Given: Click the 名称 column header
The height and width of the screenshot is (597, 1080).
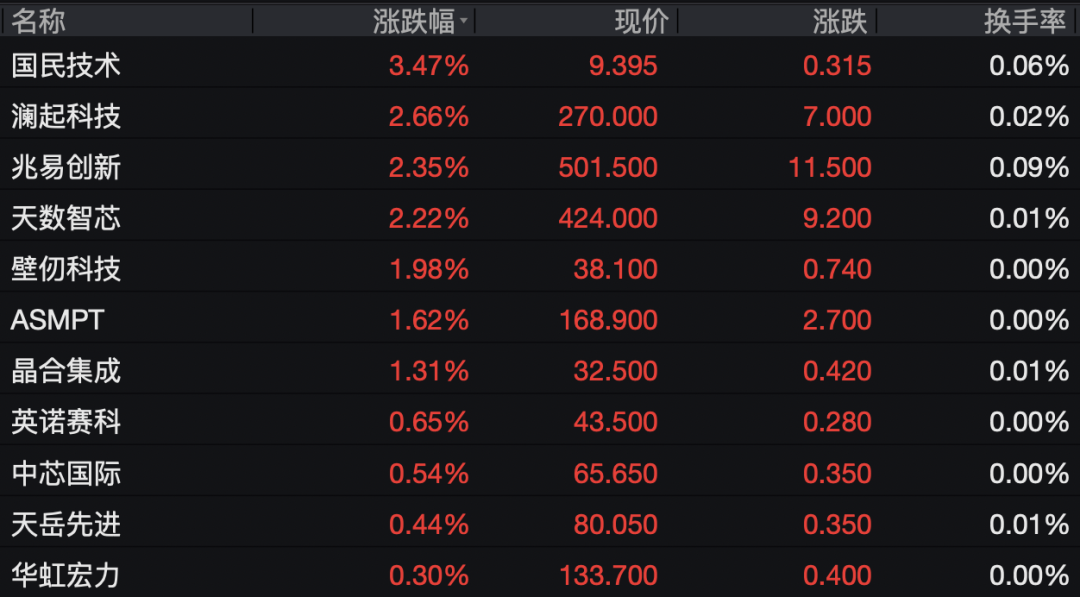Looking at the screenshot, I should (x=38, y=21).
